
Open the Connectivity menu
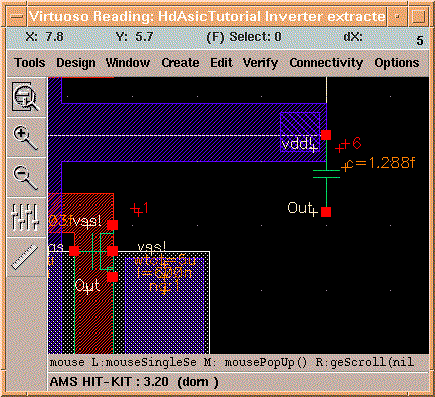326,63
